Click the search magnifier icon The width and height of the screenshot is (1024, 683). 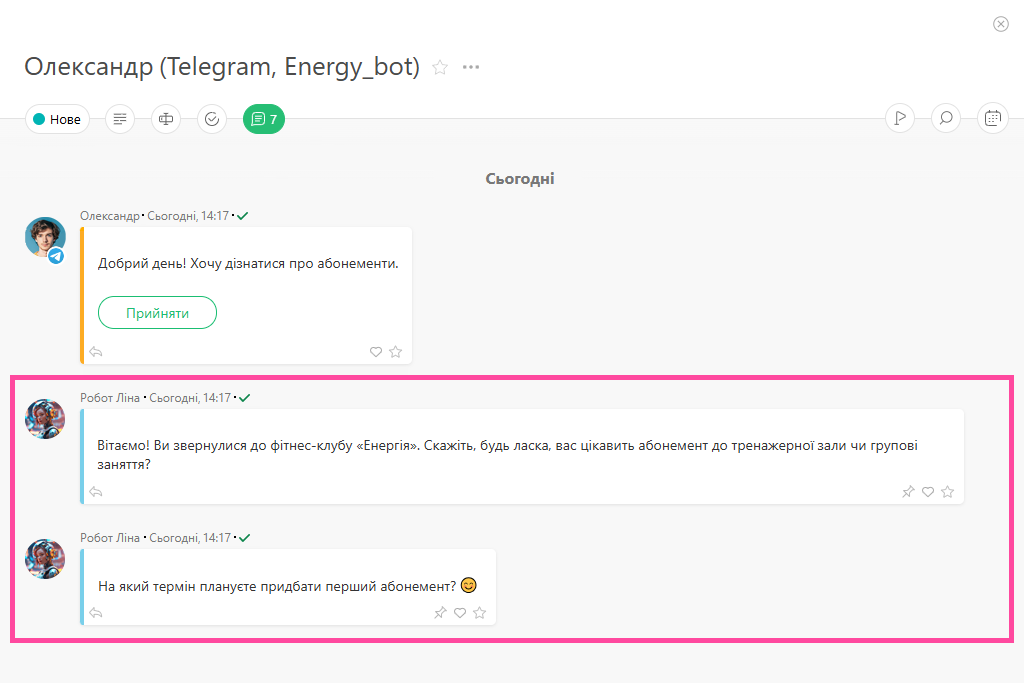point(946,119)
